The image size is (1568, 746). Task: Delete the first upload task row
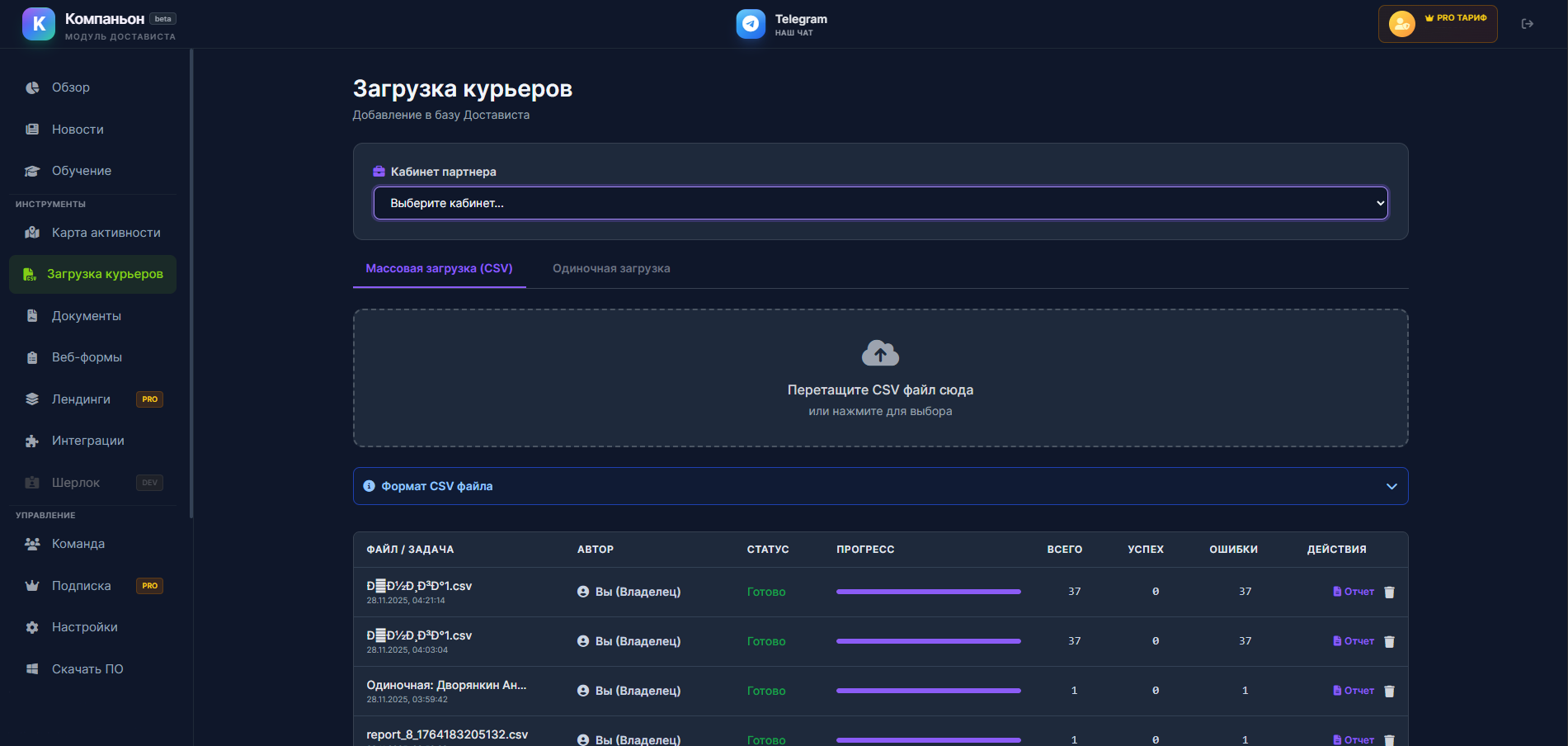[x=1389, y=593]
